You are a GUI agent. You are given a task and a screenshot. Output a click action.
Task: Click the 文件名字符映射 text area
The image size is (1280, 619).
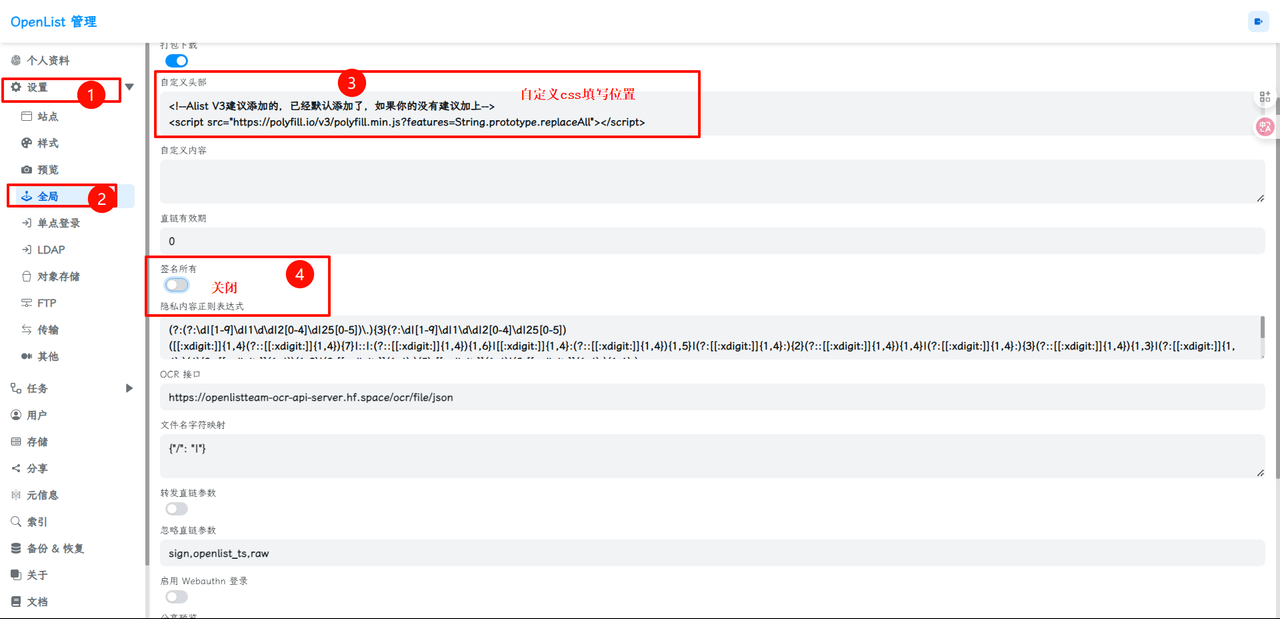(x=712, y=456)
